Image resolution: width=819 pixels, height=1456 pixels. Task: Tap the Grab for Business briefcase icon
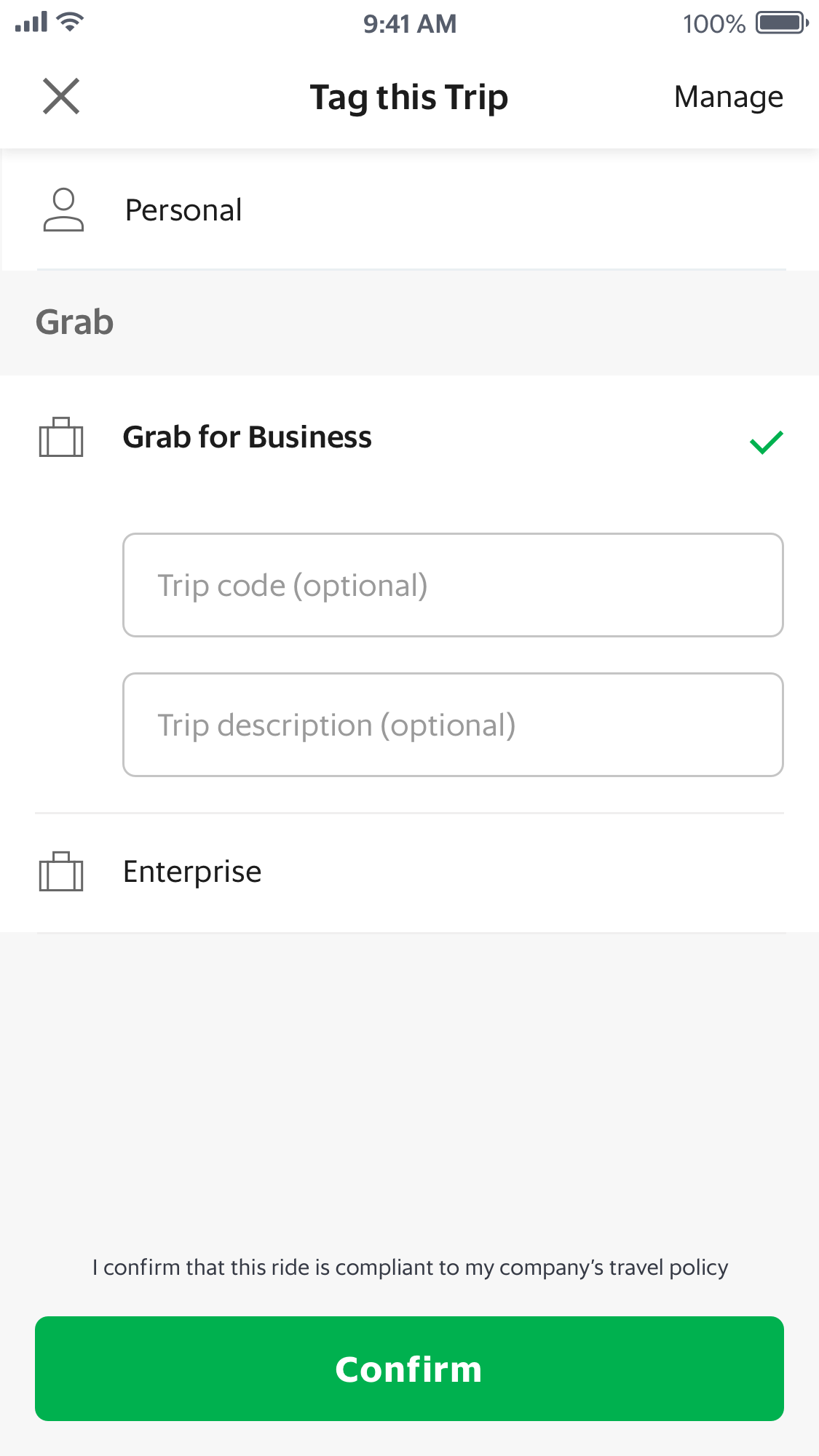[61, 437]
